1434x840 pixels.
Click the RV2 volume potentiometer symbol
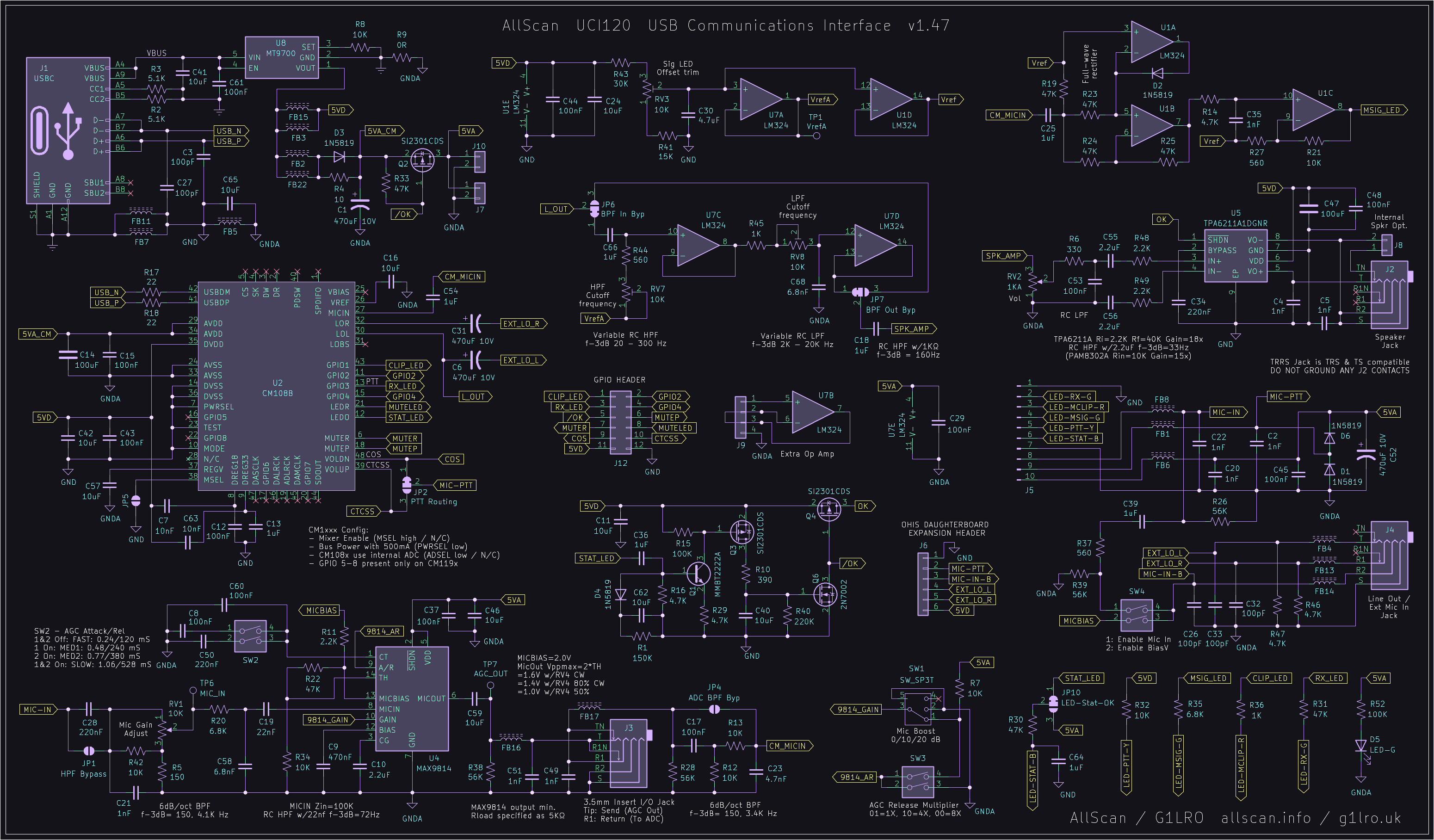tap(1032, 281)
